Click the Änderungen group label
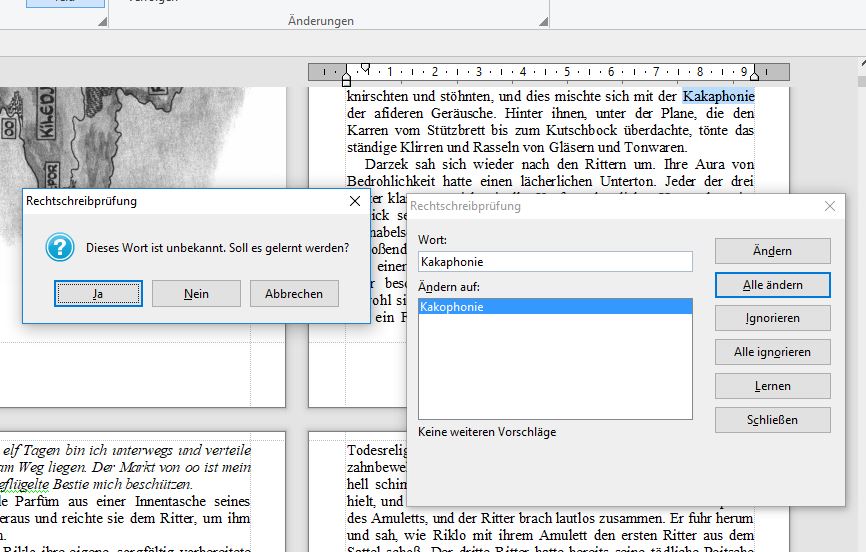This screenshot has width=866, height=552. [x=321, y=21]
